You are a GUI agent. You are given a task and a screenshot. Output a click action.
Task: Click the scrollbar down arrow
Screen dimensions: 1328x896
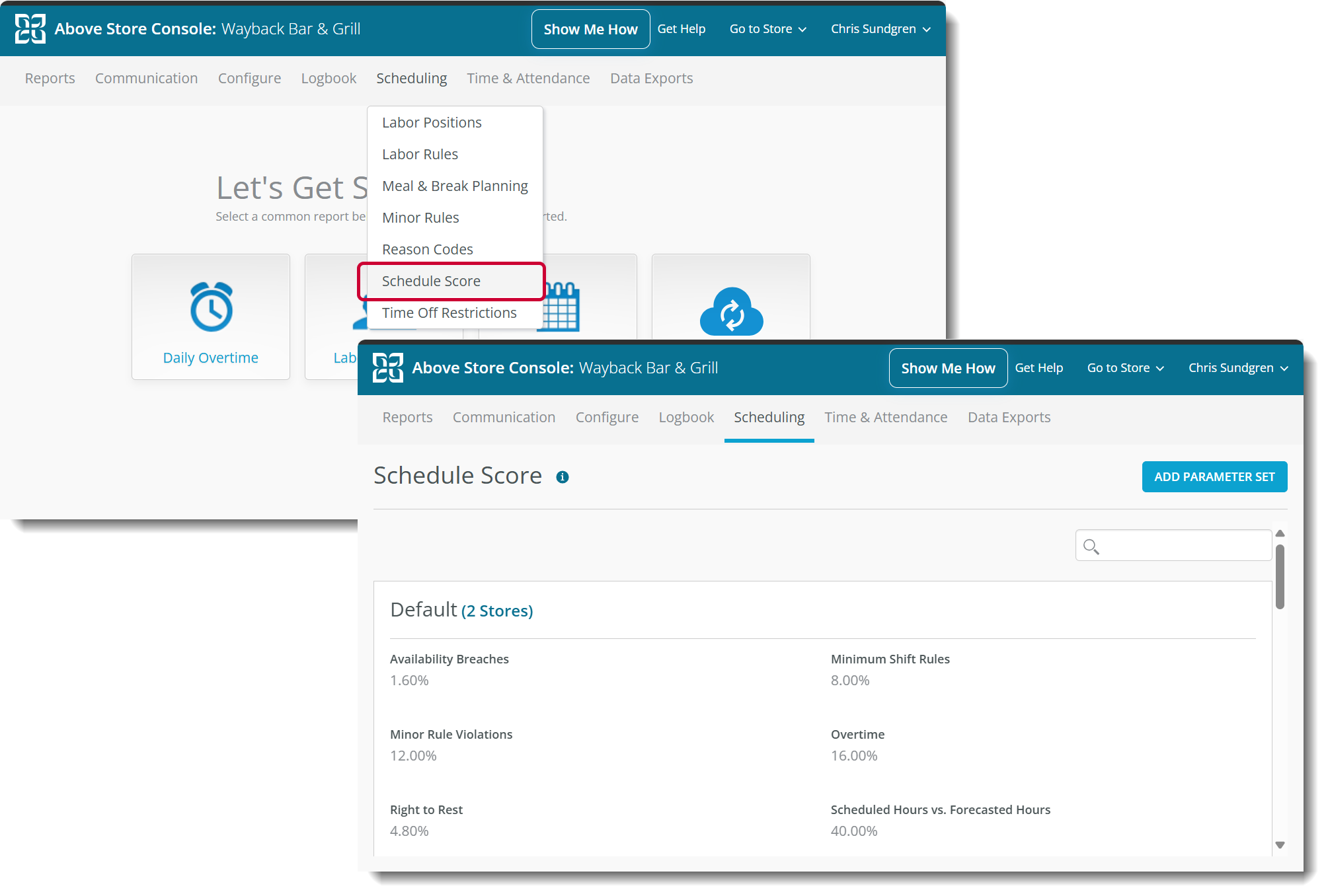pyautogui.click(x=1280, y=845)
